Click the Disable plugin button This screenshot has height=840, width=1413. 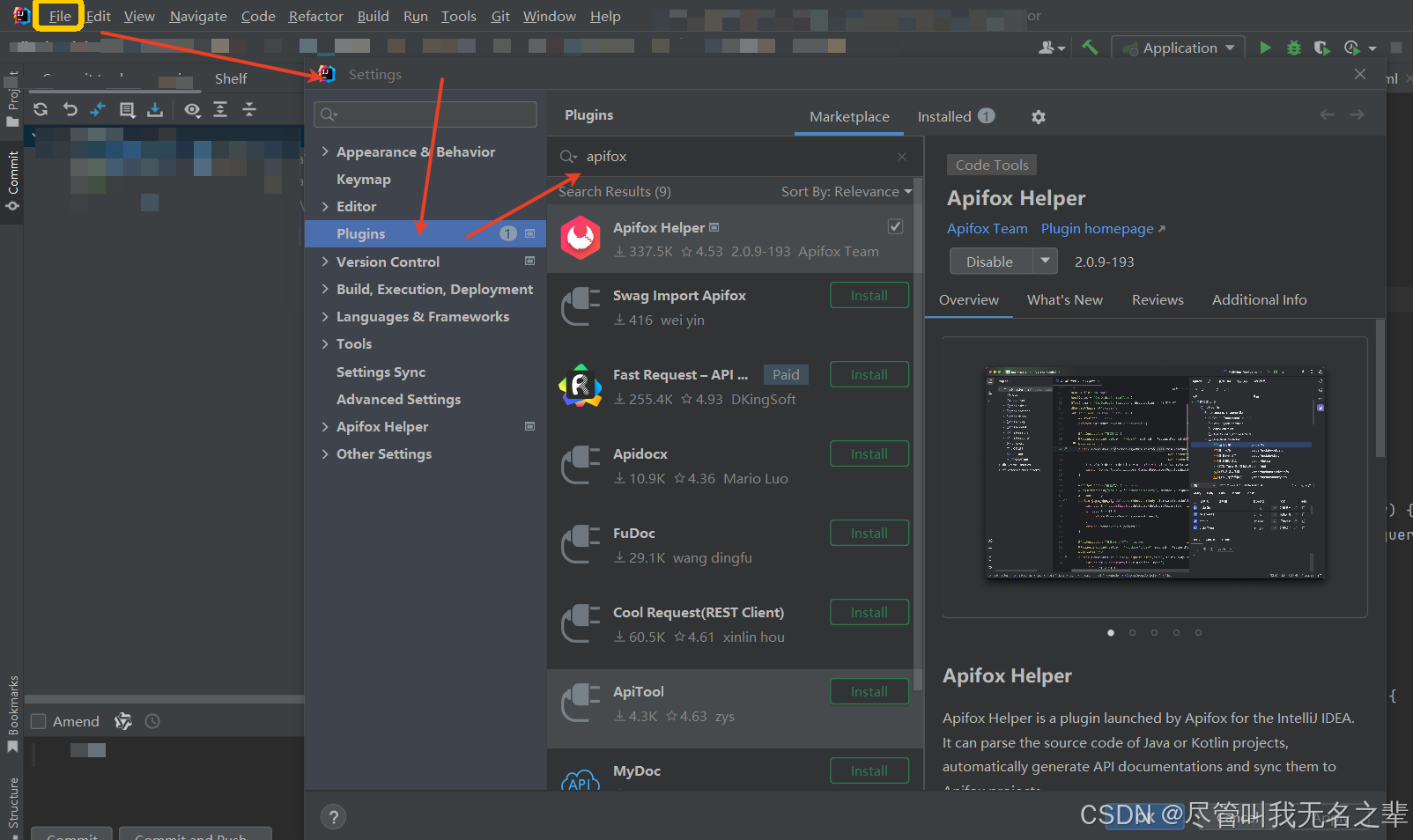[x=990, y=262]
